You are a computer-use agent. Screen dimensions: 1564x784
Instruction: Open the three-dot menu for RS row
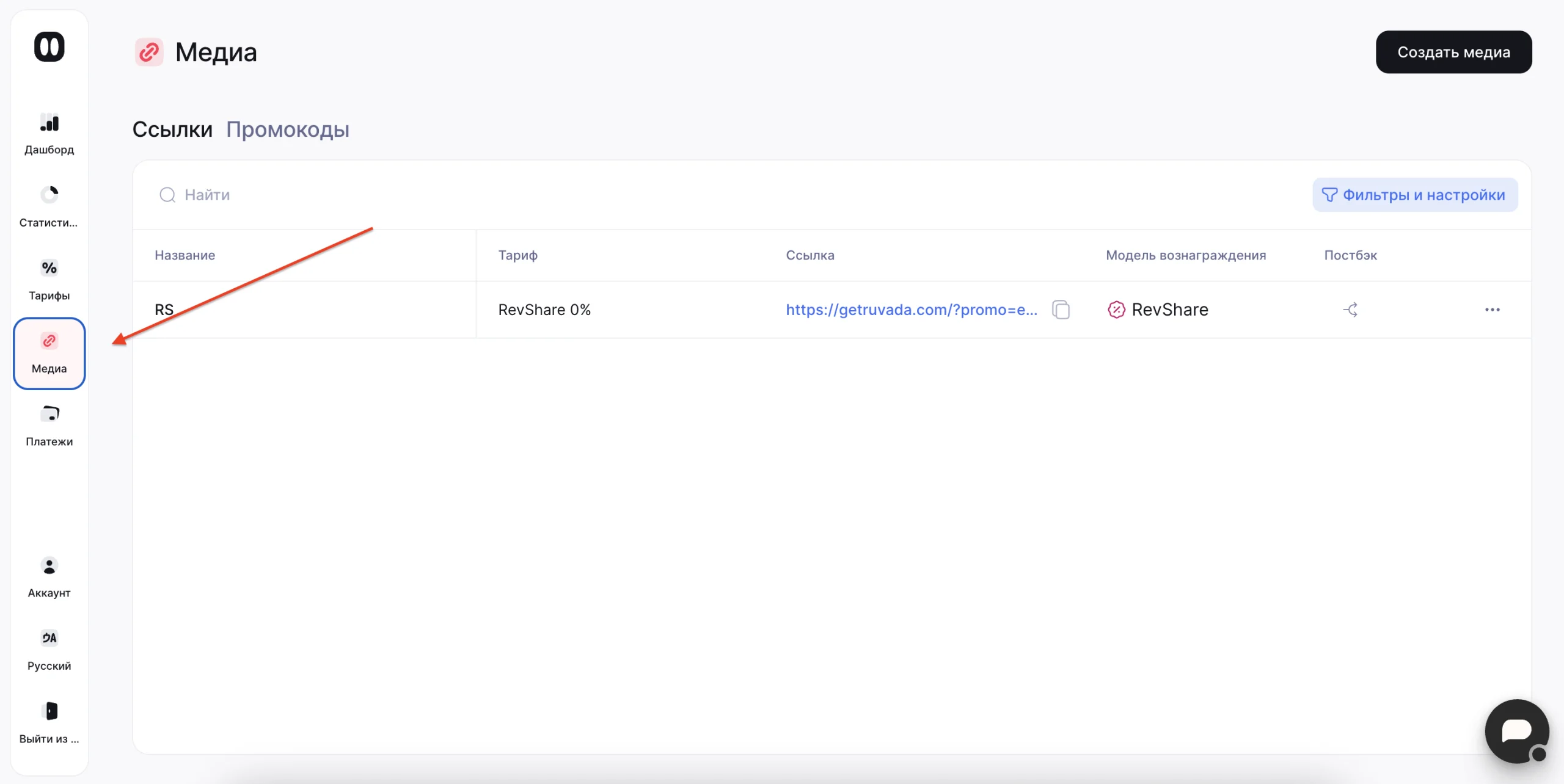(1493, 310)
